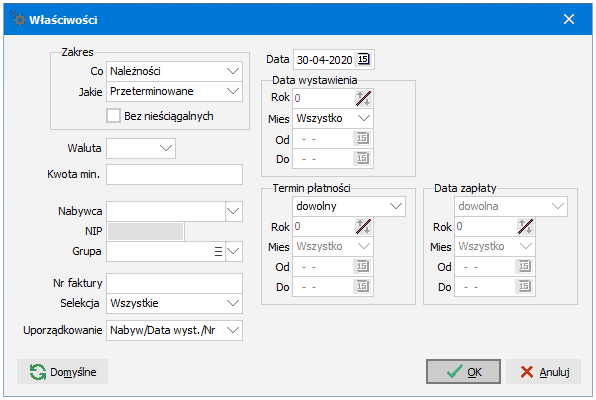
Task: Click the Rok stepper icon under Data zapłaty
Action: 525,227
